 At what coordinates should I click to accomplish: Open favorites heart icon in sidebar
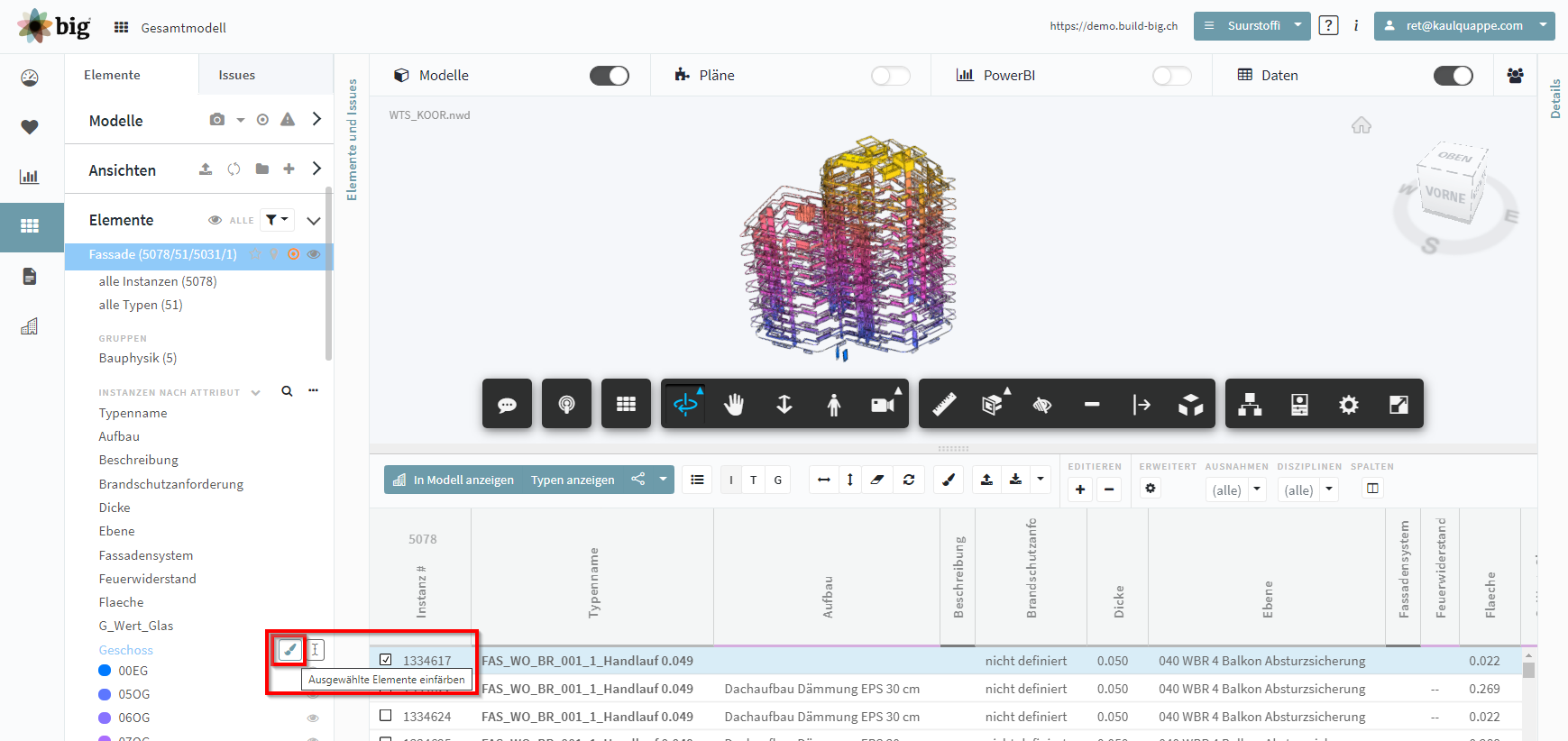pyautogui.click(x=30, y=127)
